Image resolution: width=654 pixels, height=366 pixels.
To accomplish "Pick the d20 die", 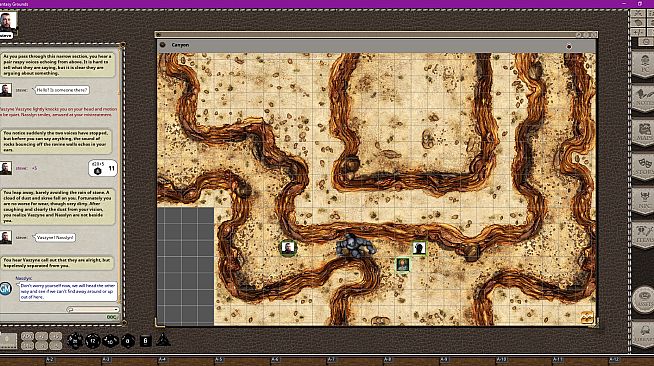I will coord(75,341).
